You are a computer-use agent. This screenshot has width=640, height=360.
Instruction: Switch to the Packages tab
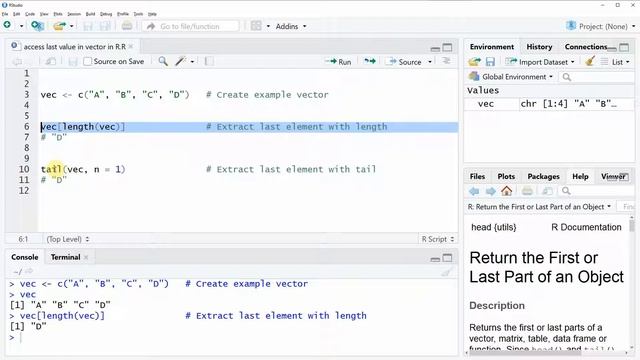pyautogui.click(x=543, y=177)
